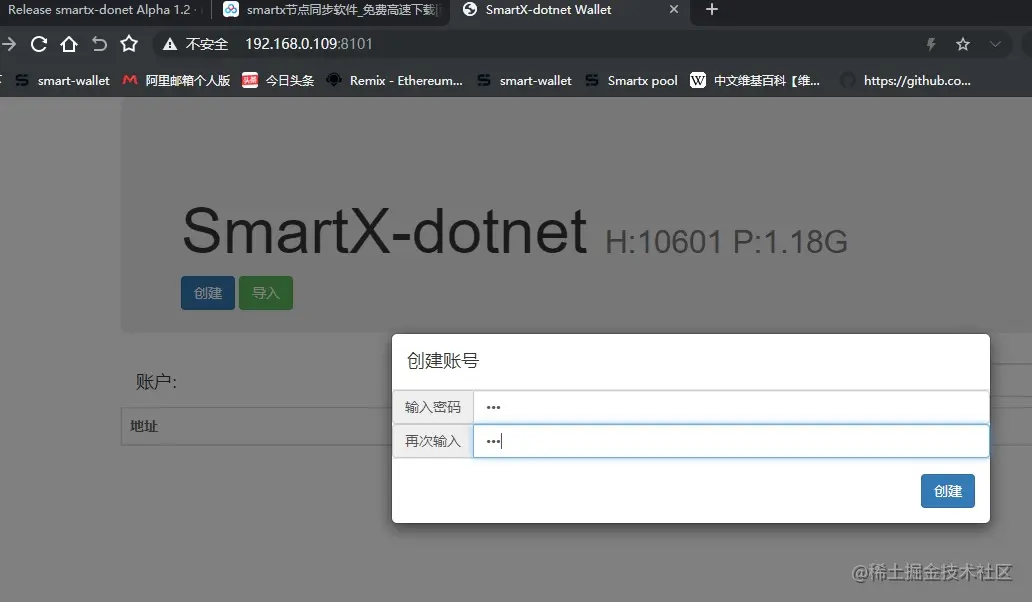Screen dimensions: 1032x602
Task: Open second smart-wallet bookmark
Action: pyautogui.click(x=525, y=80)
